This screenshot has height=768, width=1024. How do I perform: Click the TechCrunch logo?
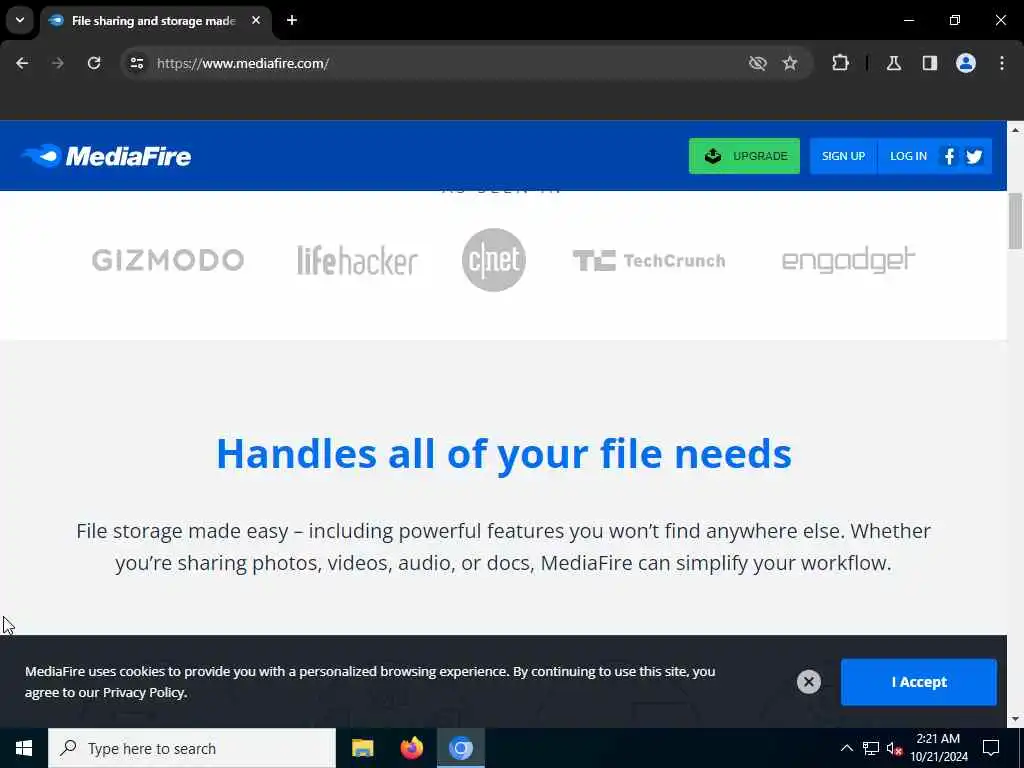pyautogui.click(x=649, y=261)
